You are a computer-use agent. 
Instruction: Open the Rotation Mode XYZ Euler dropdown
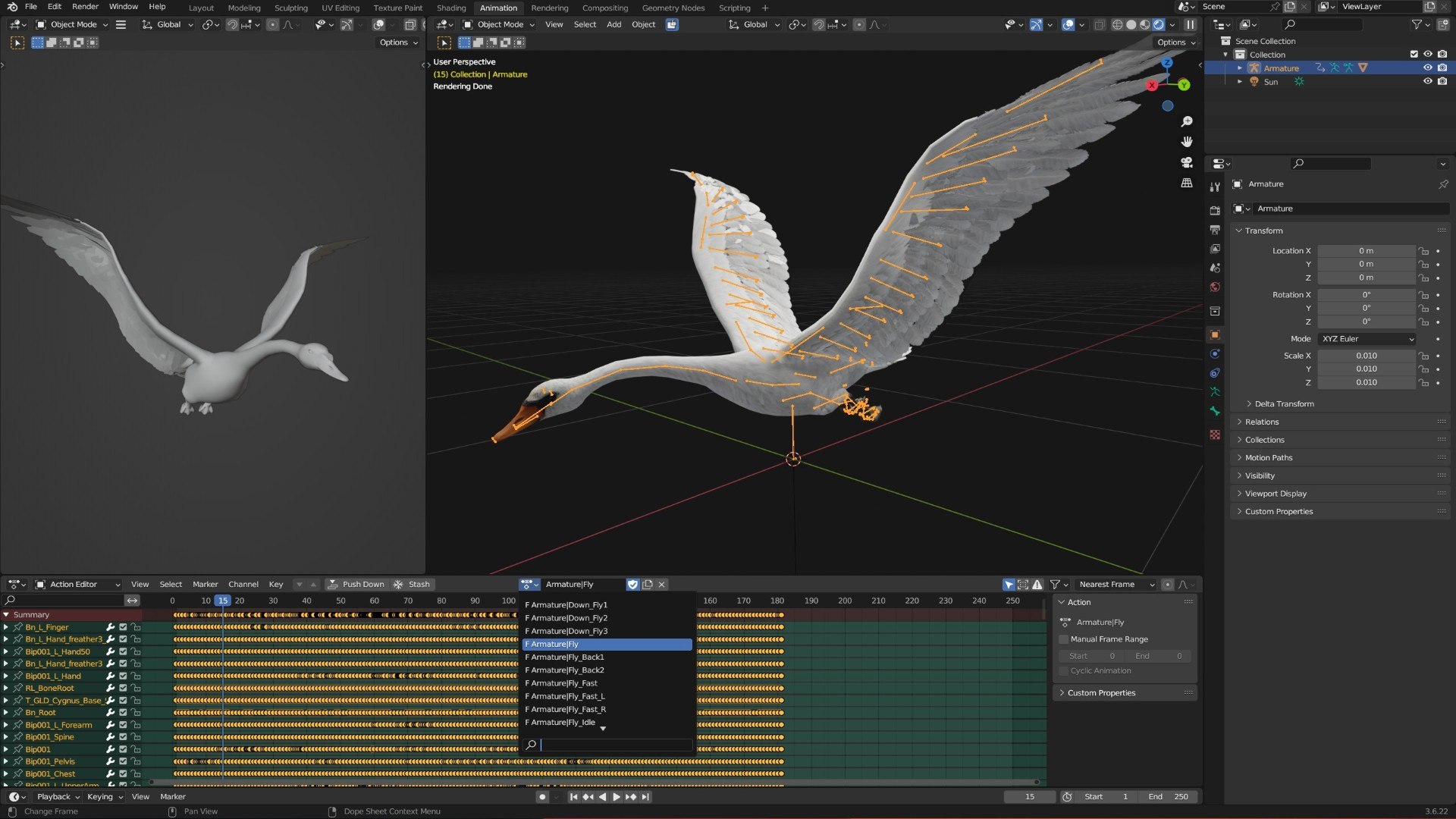pos(1367,339)
